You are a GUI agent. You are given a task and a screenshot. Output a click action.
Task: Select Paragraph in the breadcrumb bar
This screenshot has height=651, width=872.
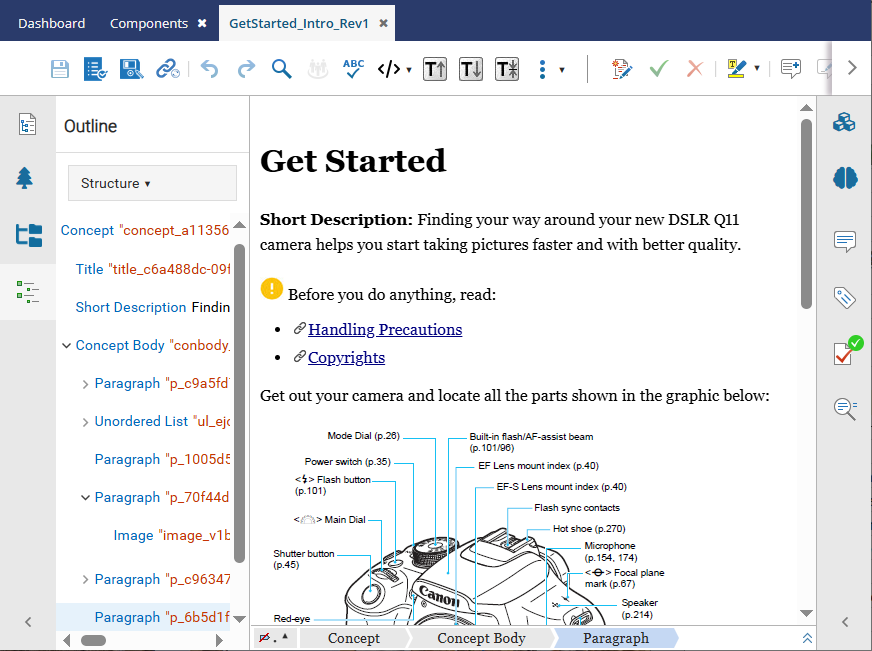pos(616,638)
